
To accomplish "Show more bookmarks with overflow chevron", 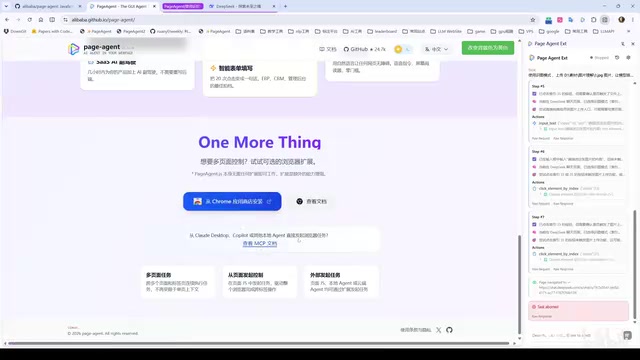I will (x=629, y=31).
